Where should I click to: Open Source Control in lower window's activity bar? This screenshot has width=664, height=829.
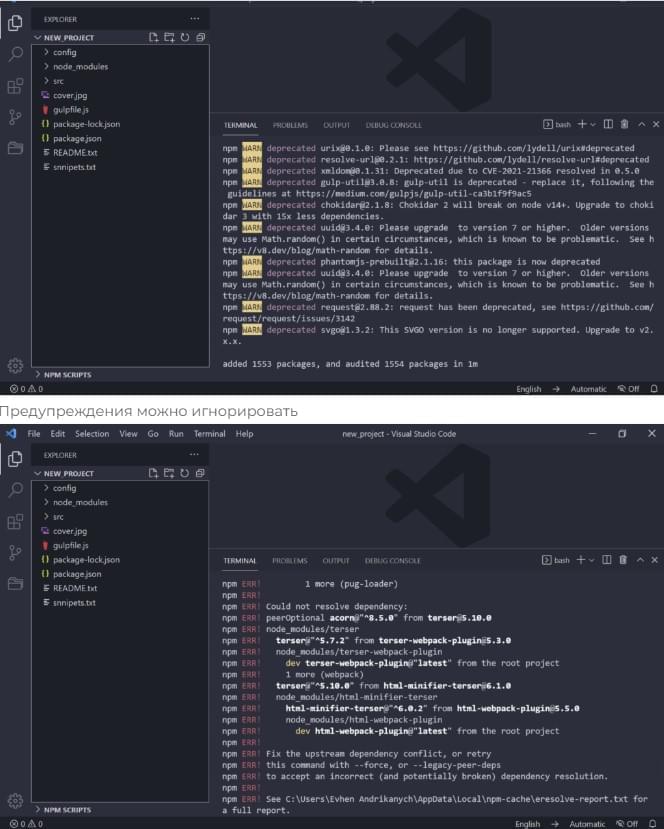click(x=15, y=552)
